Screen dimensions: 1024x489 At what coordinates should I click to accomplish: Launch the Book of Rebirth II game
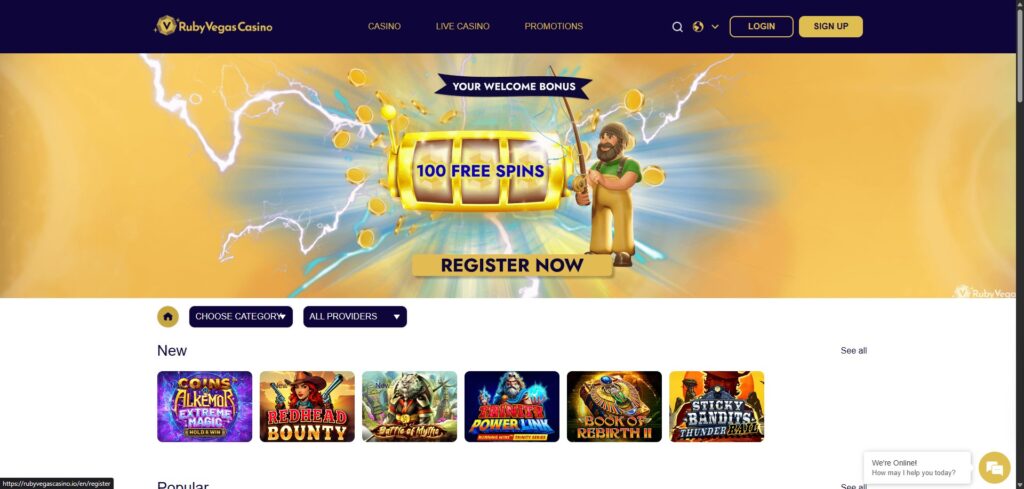614,407
